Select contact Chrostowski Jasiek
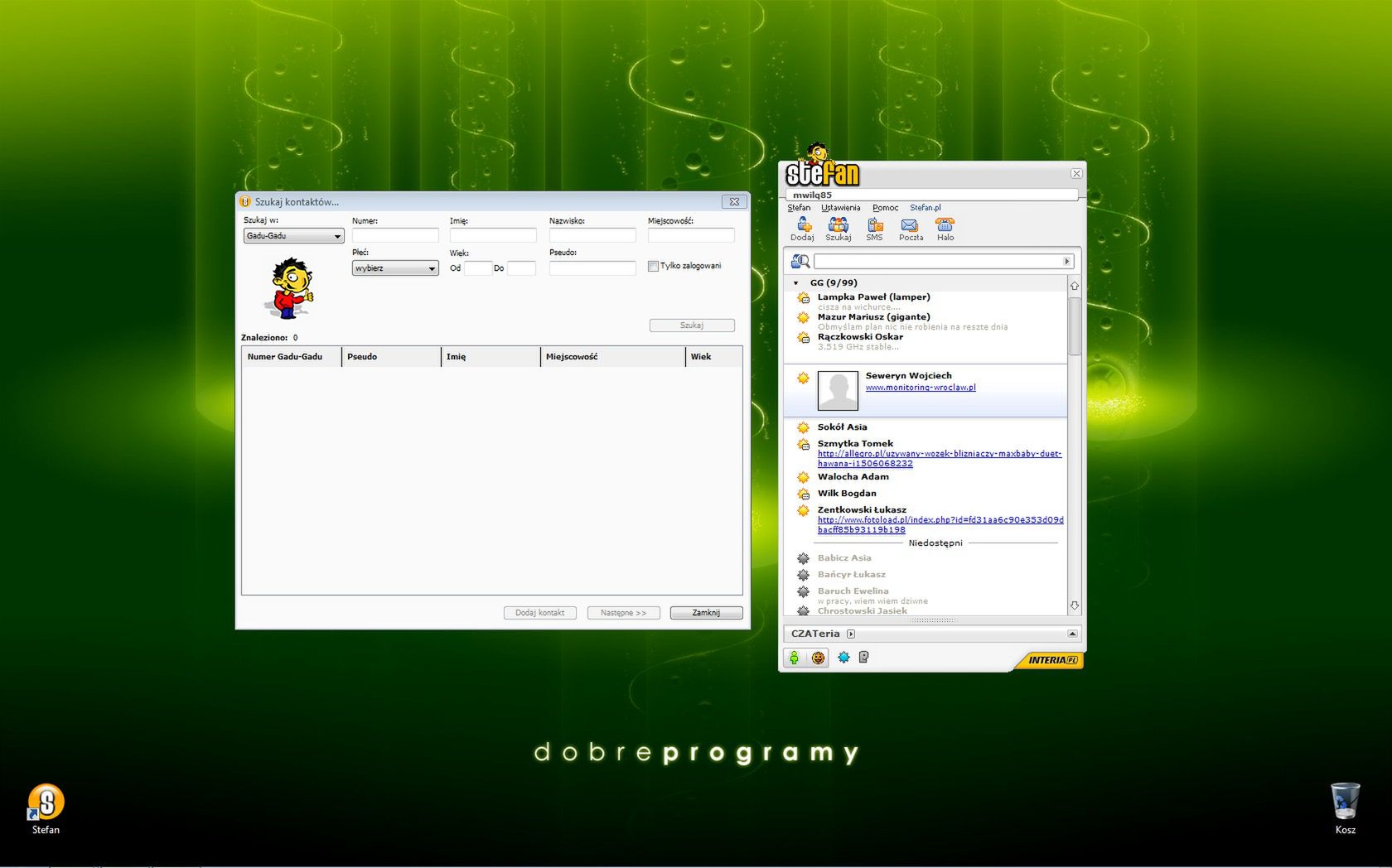 (862, 611)
